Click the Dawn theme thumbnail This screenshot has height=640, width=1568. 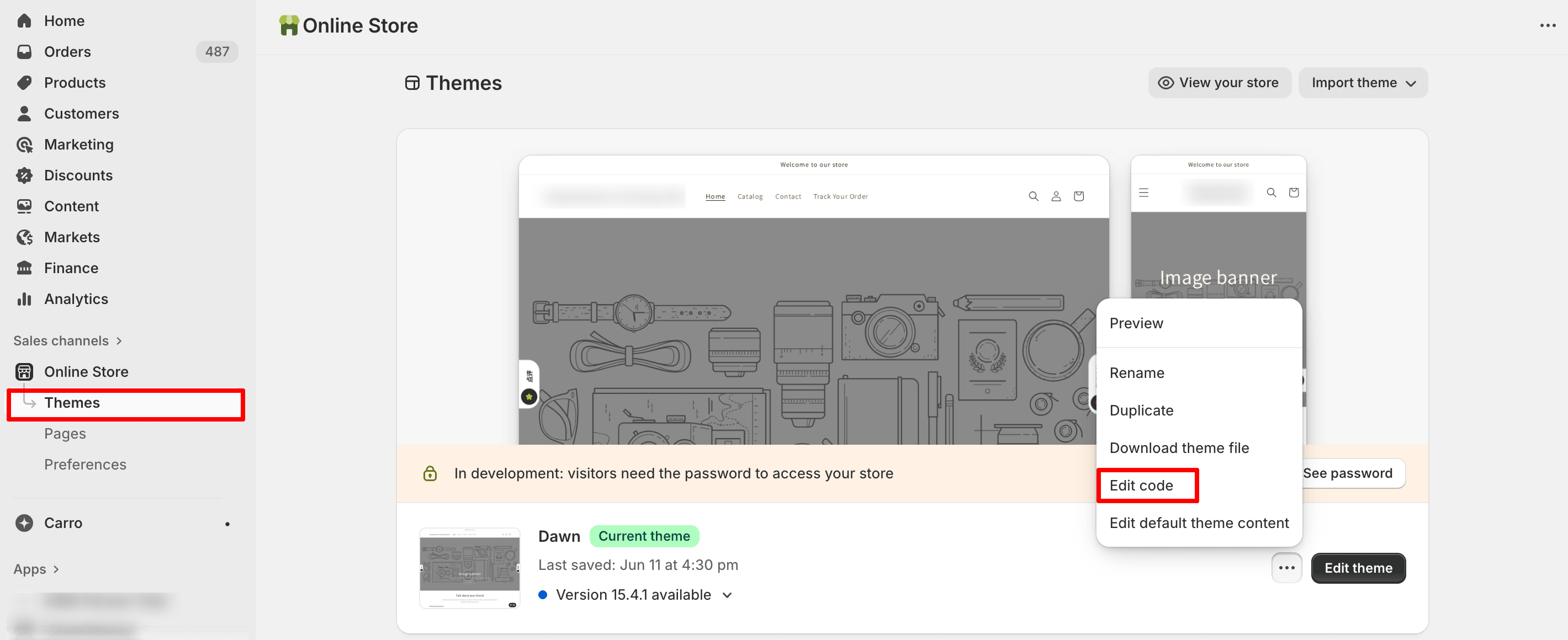pos(469,568)
